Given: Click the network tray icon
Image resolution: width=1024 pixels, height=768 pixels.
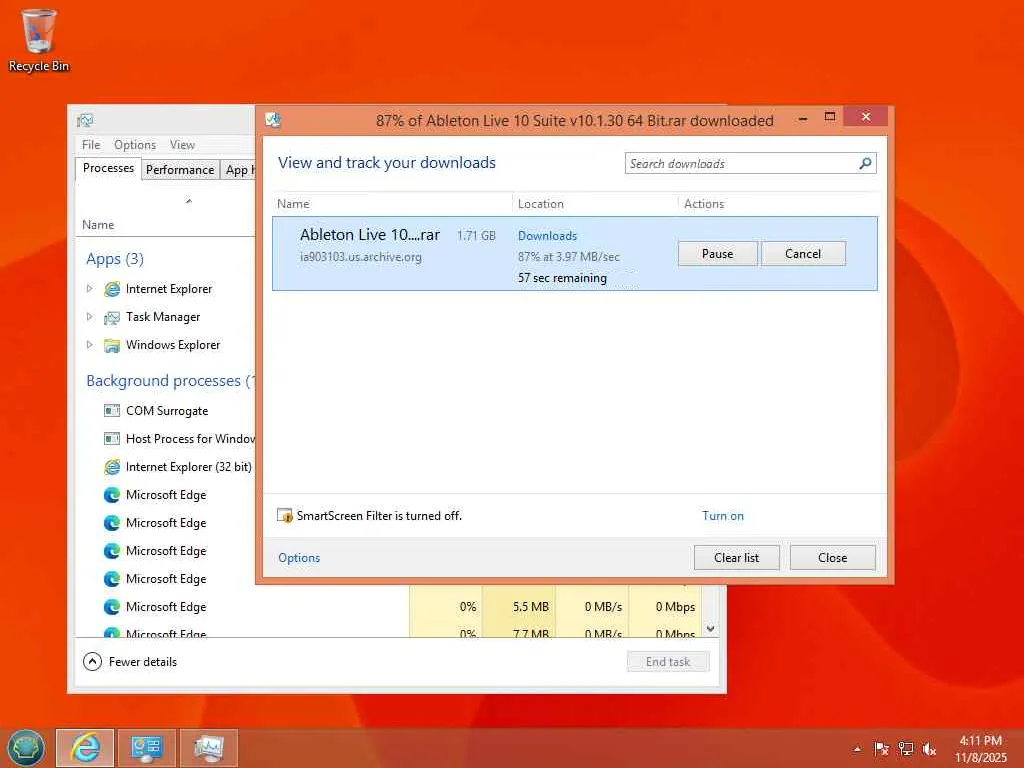Looking at the screenshot, I should pyautogui.click(x=905, y=749).
